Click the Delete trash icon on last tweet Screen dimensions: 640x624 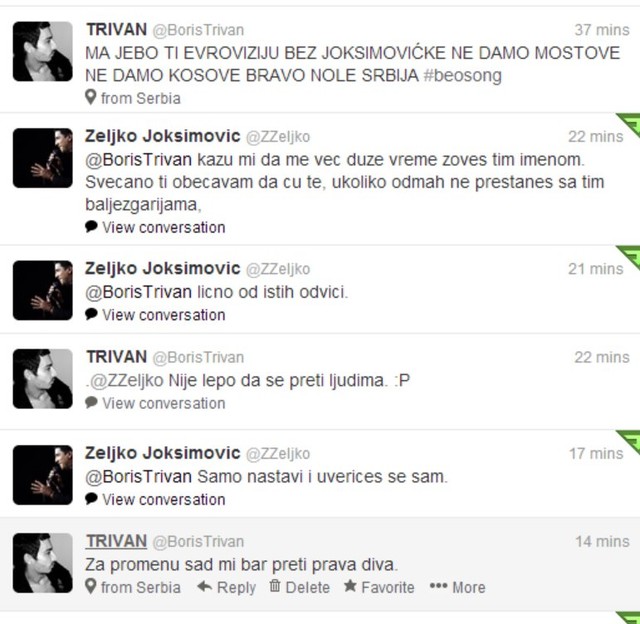pos(275,586)
